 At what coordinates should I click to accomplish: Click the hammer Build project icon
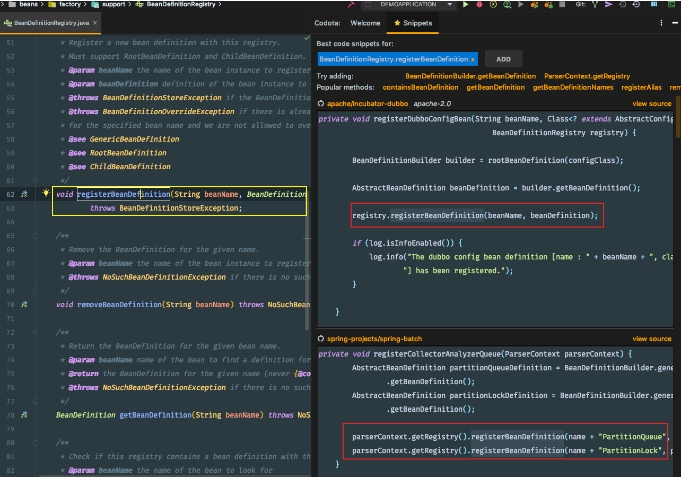click(350, 4)
